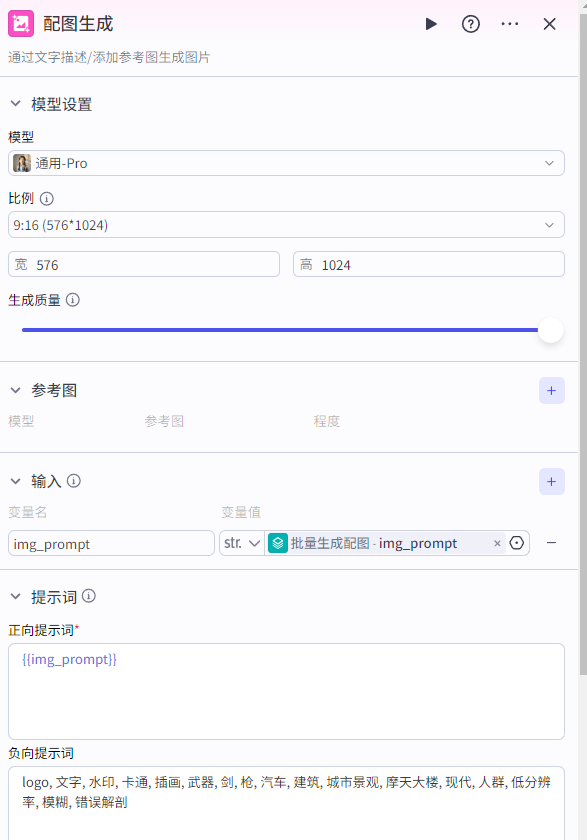
Task: Click the 宽 576 width field
Action: 144,265
